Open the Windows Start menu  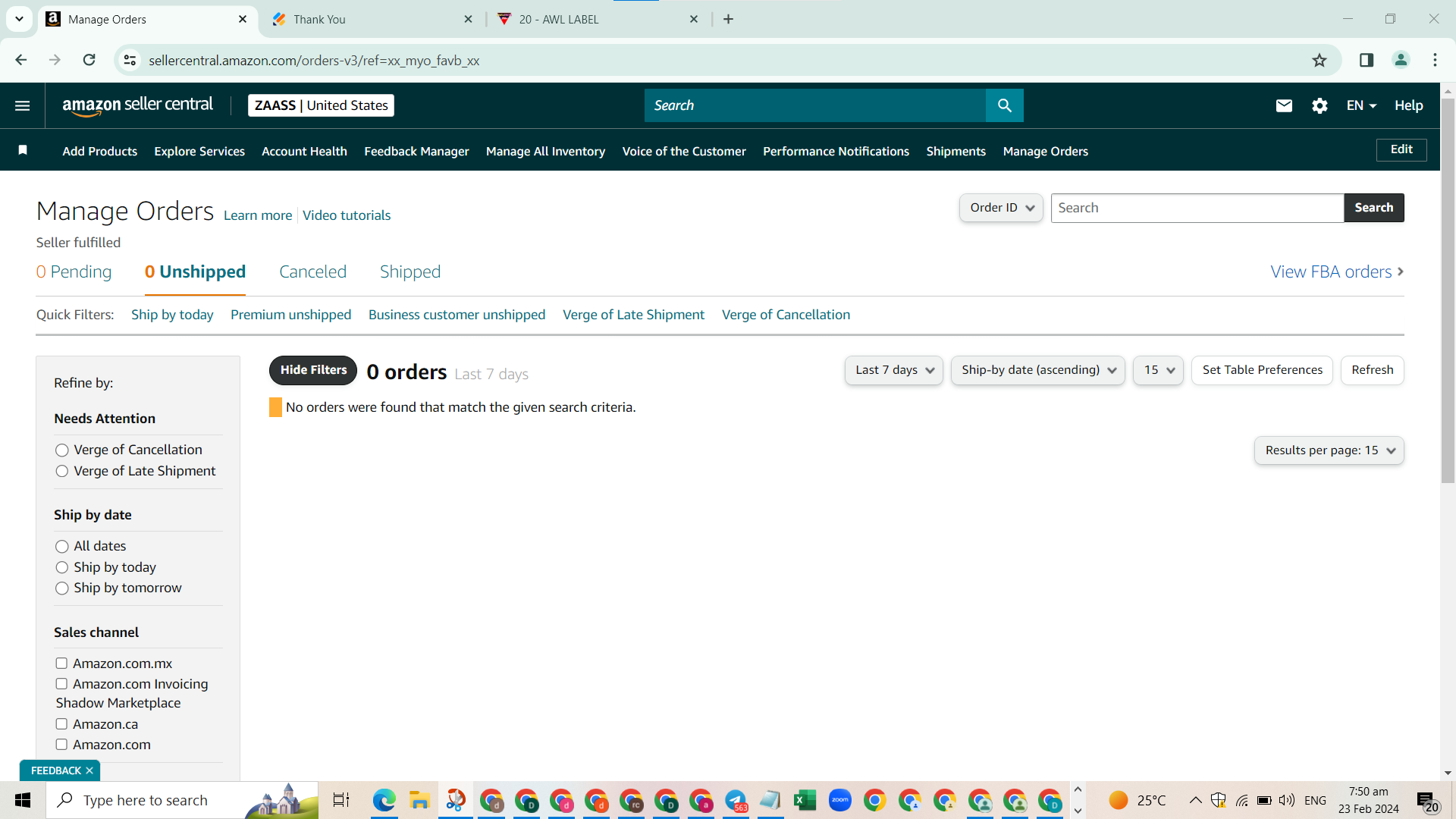[x=23, y=800]
